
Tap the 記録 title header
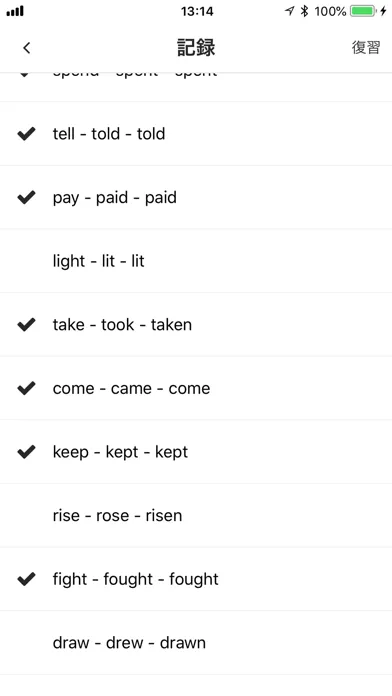coord(196,47)
